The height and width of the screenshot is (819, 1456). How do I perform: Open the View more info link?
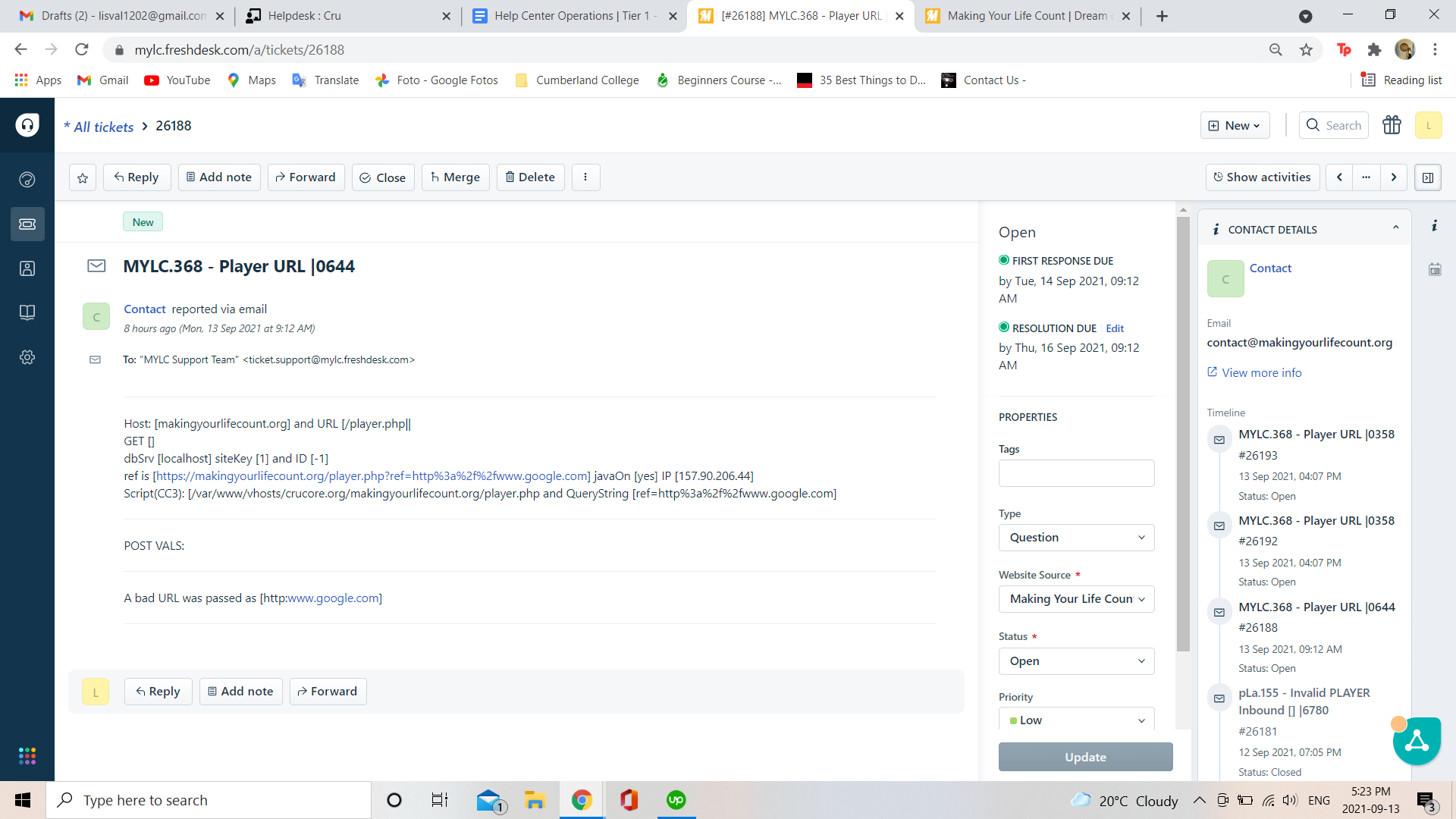click(1261, 372)
